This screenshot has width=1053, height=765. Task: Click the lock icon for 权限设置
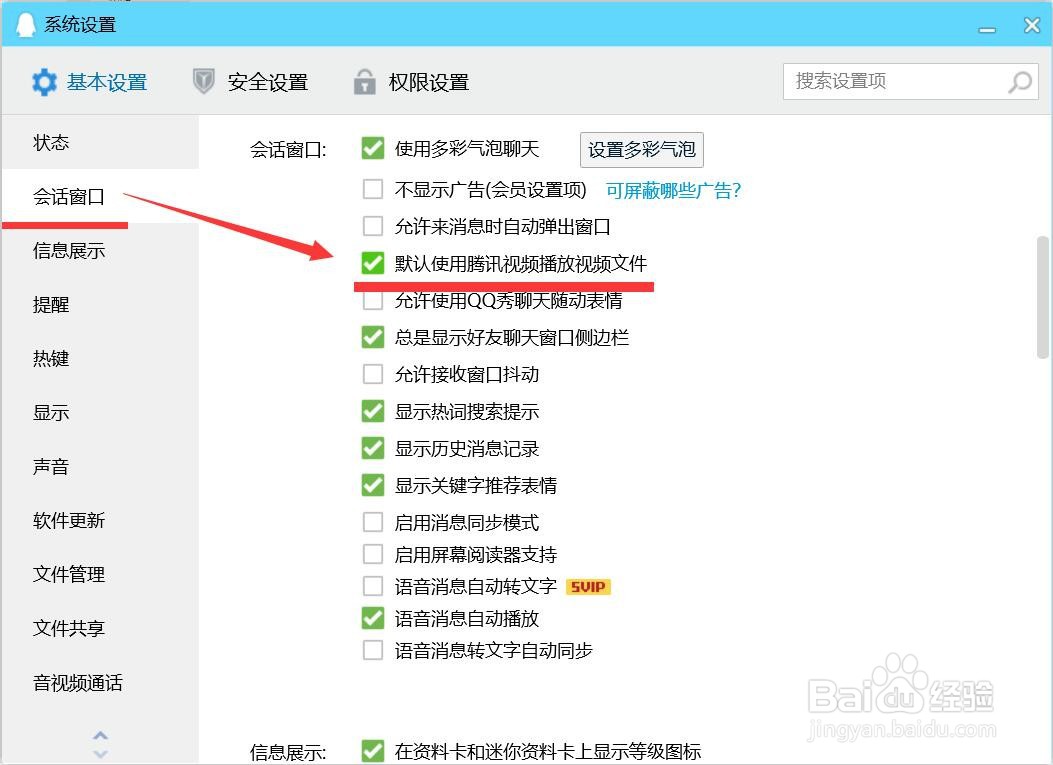(365, 81)
